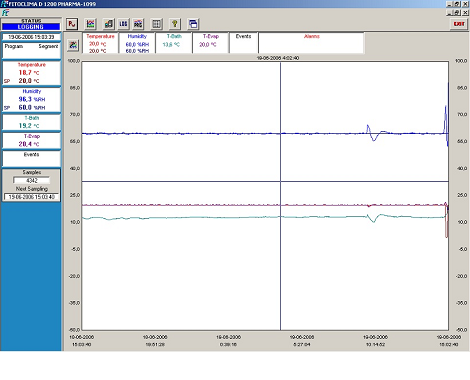
Task: Open the LOG toolbar button
Action: click(123, 24)
